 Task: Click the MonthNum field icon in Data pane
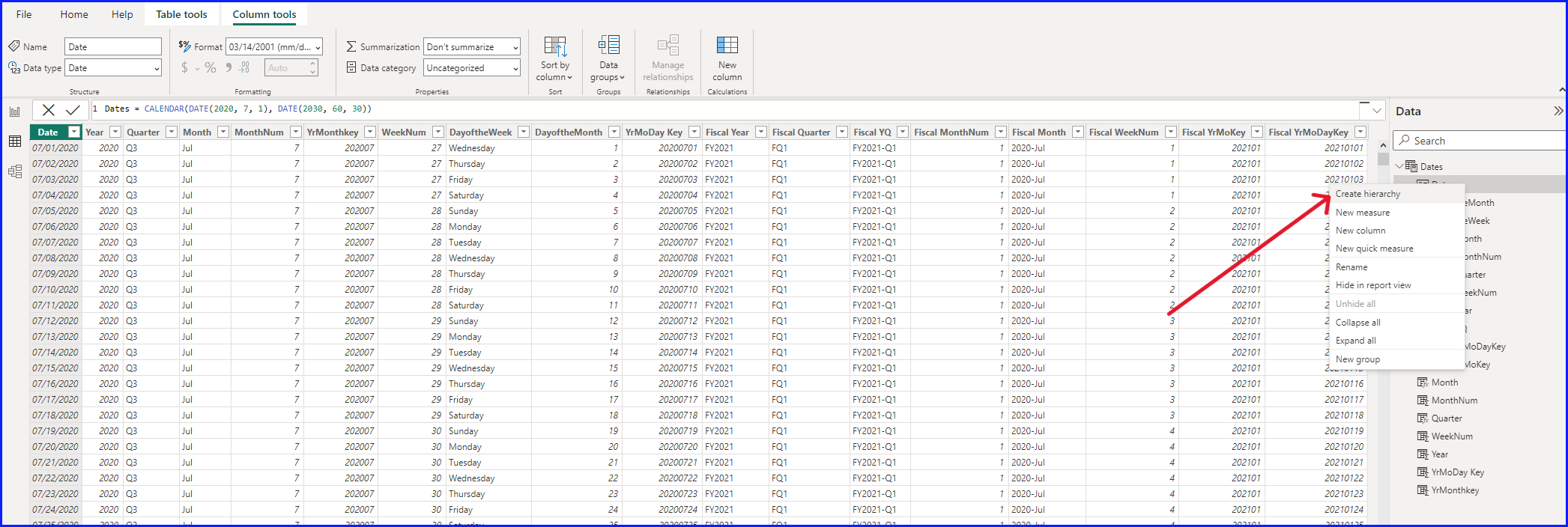pos(1423,400)
